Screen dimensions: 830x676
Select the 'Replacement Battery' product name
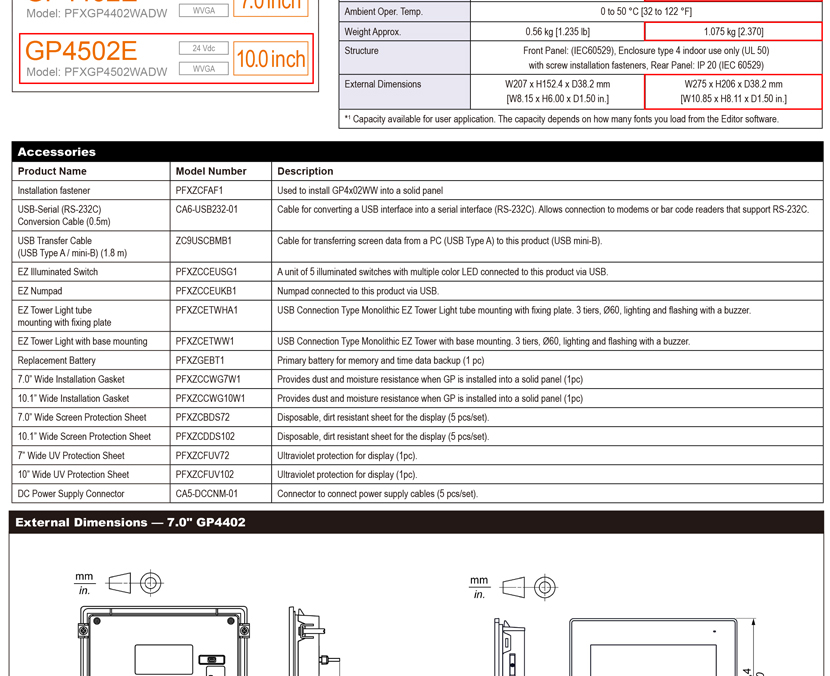point(57,360)
